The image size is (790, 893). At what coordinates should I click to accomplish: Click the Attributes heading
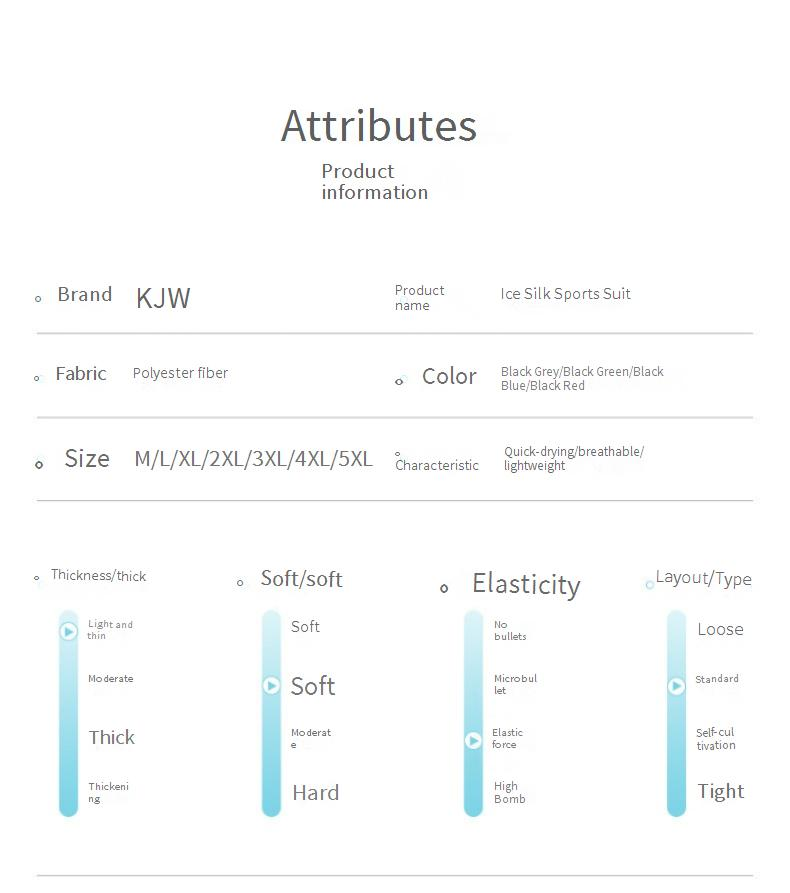pos(379,126)
